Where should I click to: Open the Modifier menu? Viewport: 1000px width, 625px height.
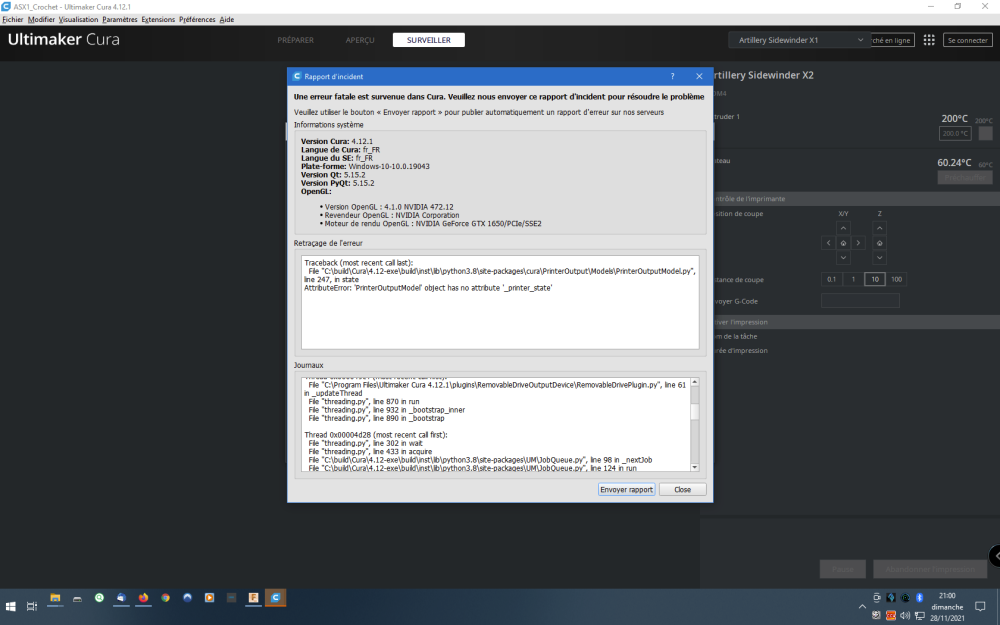pyautogui.click(x=41, y=20)
